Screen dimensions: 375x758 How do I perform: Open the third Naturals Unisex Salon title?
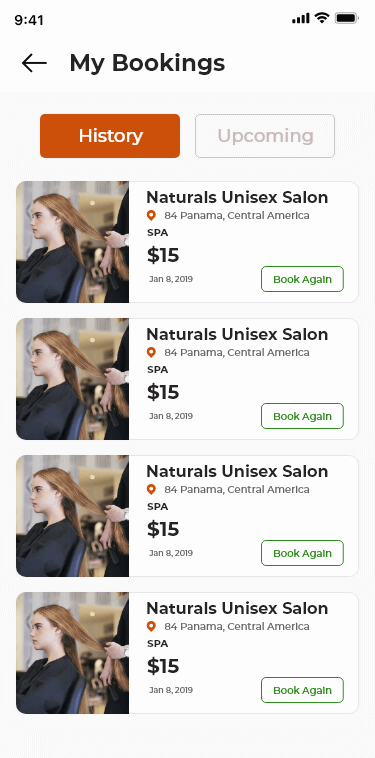(237, 471)
